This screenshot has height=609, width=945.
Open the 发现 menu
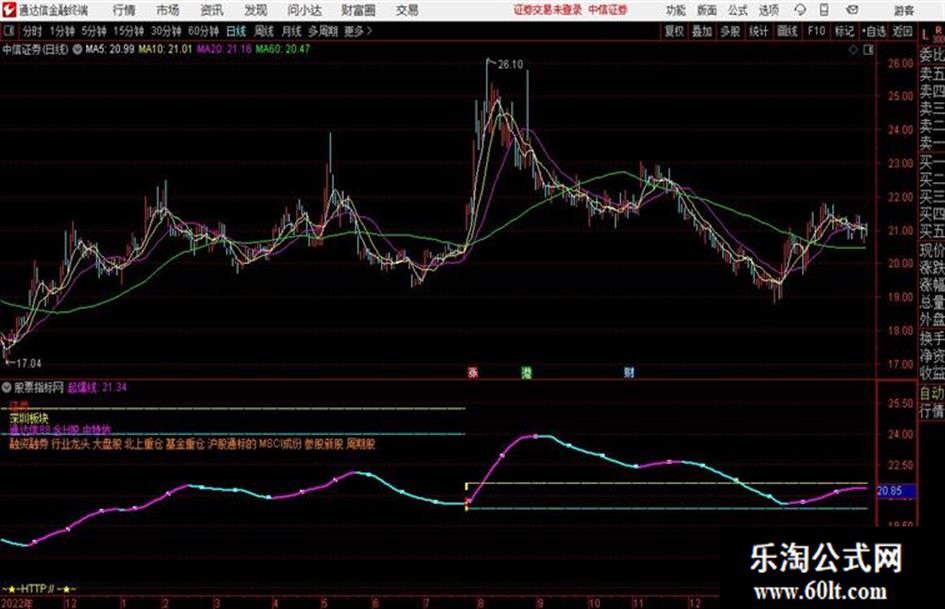click(x=256, y=10)
